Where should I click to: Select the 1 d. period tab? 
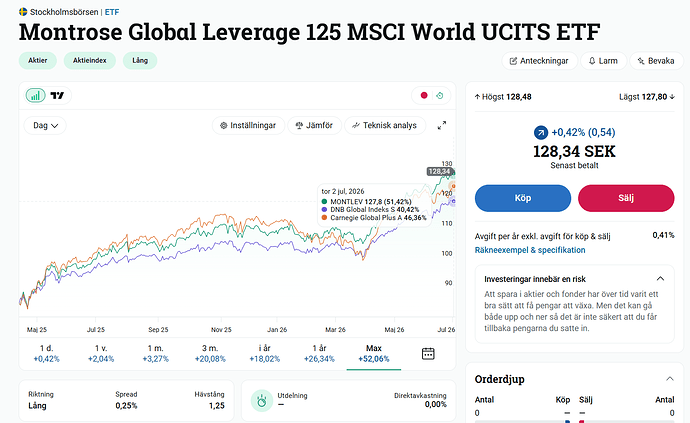(47, 353)
